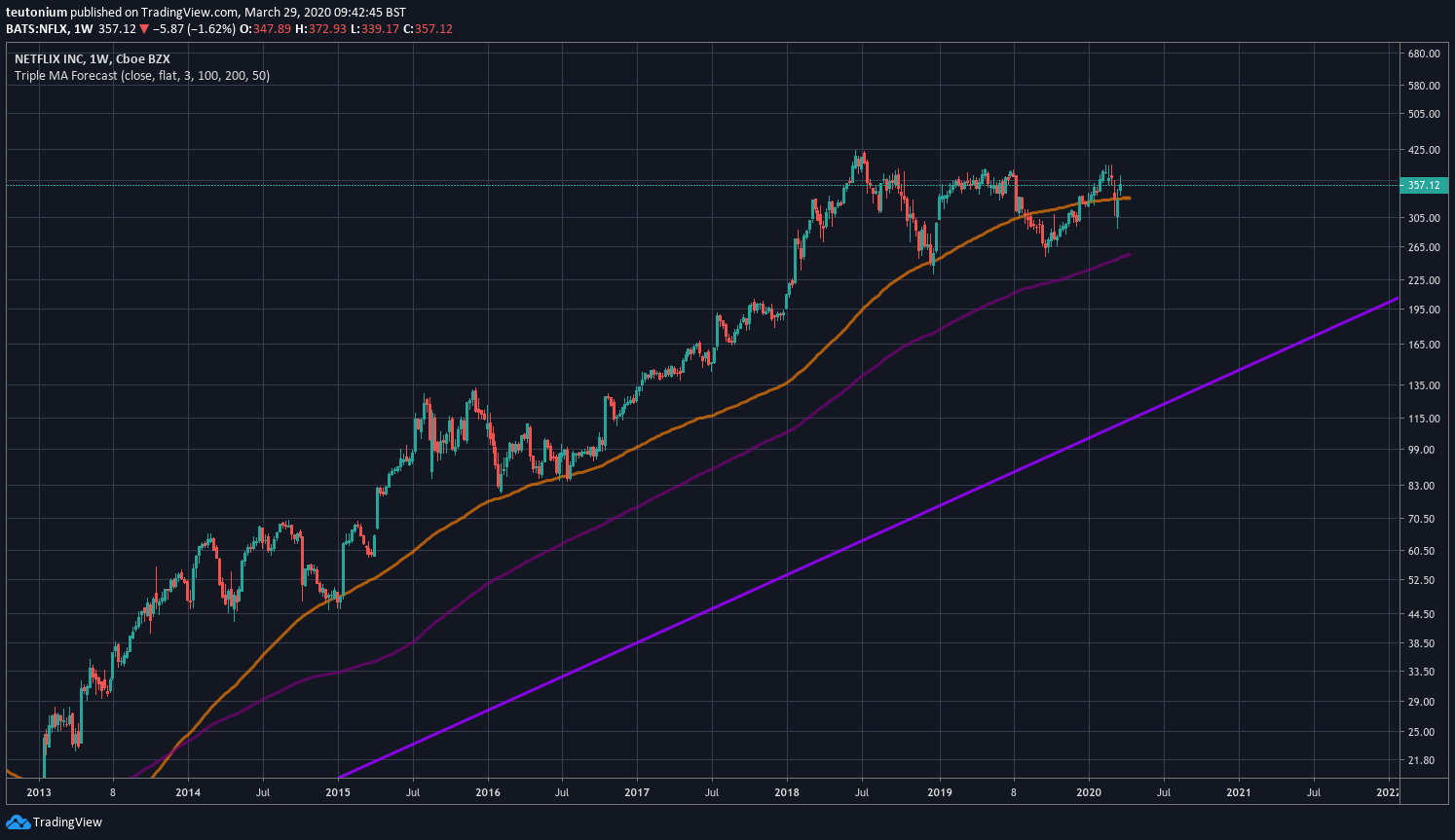Click the 99.00 price axis label
1455x840 pixels.
1422,450
